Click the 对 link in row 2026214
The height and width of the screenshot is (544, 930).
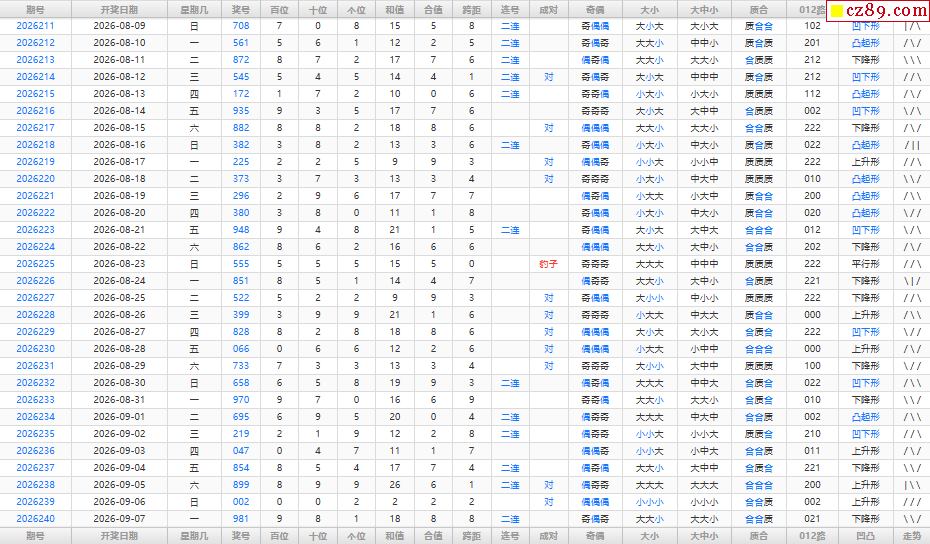549,77
